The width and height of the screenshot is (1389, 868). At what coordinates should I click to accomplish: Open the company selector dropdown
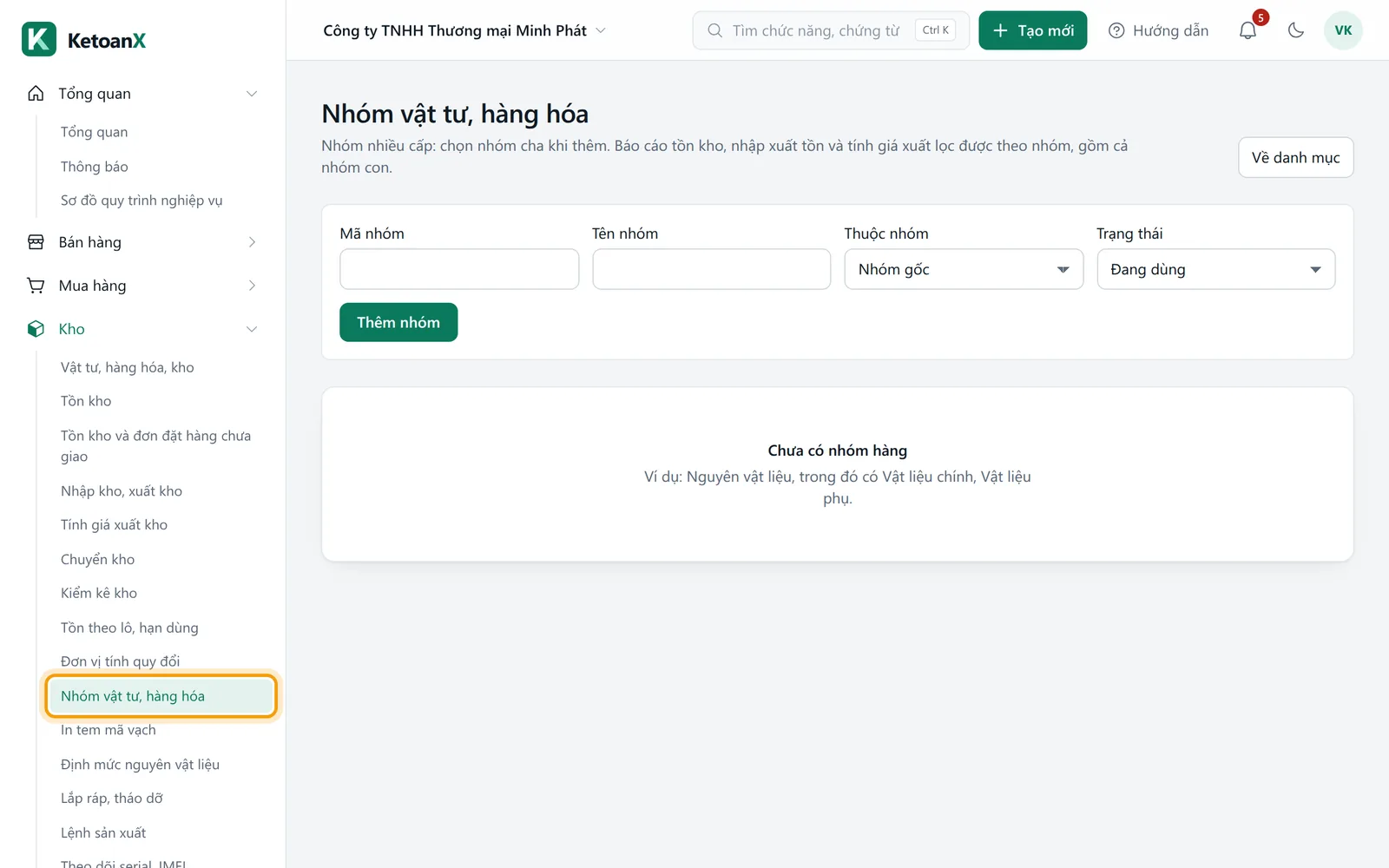pyautogui.click(x=464, y=30)
